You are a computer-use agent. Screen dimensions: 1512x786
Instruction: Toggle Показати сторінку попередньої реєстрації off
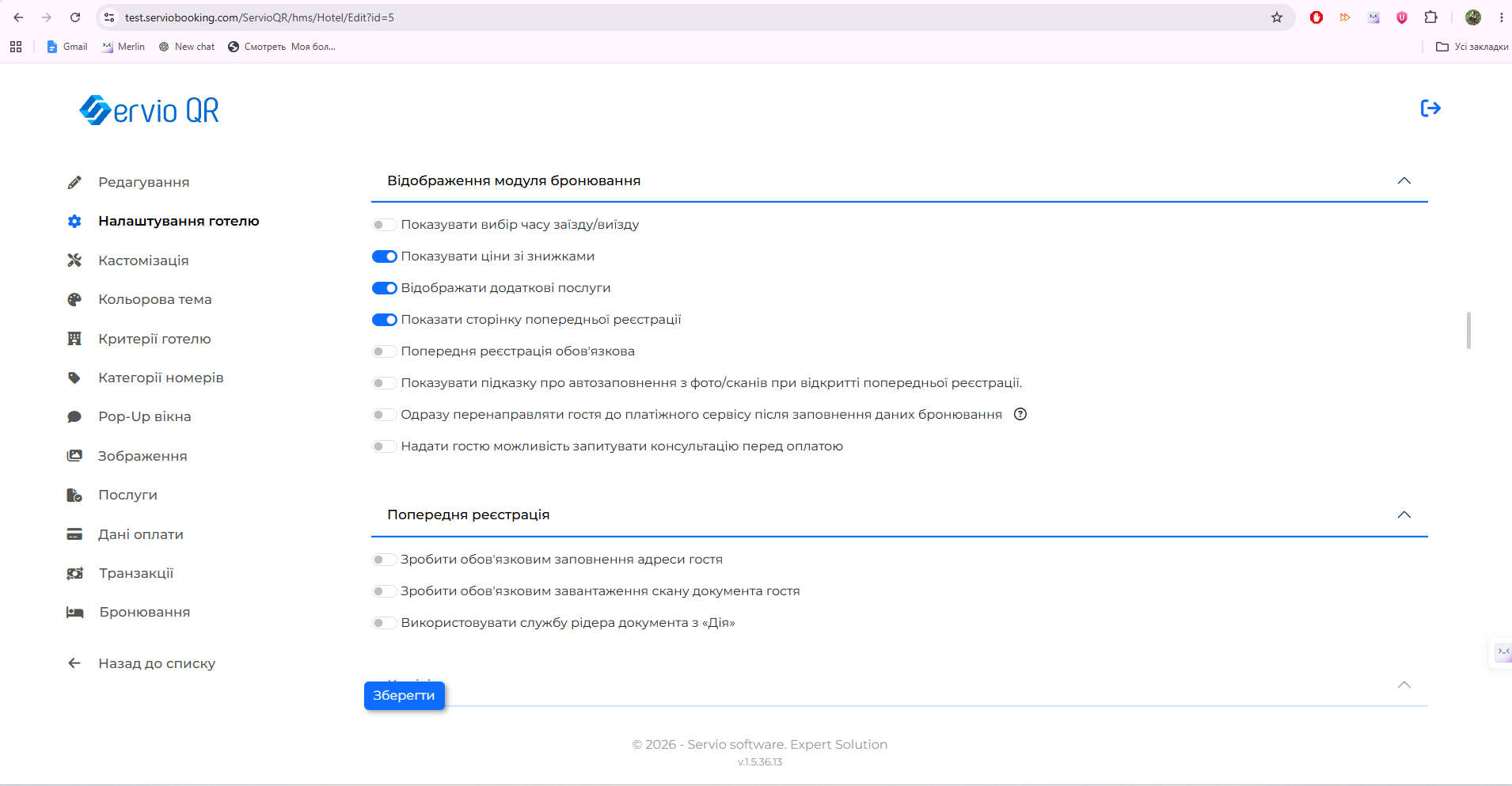point(385,320)
